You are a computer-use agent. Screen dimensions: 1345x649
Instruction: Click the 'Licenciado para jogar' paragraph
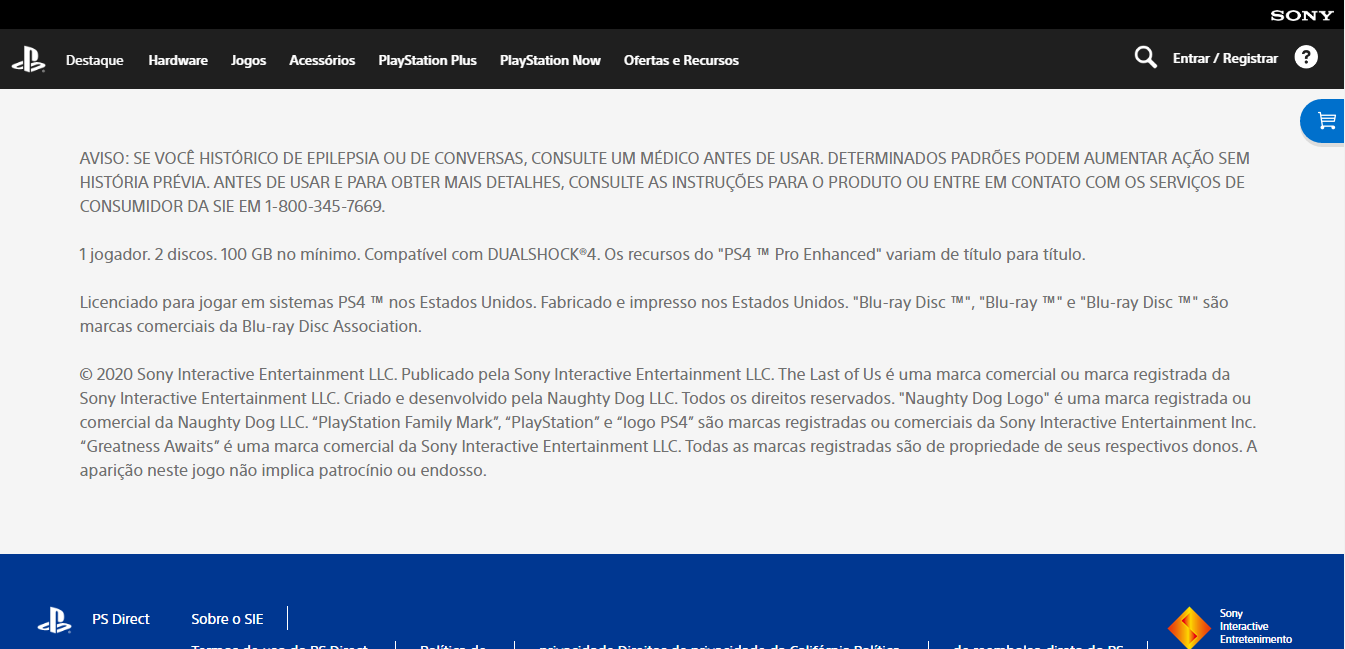pos(654,314)
